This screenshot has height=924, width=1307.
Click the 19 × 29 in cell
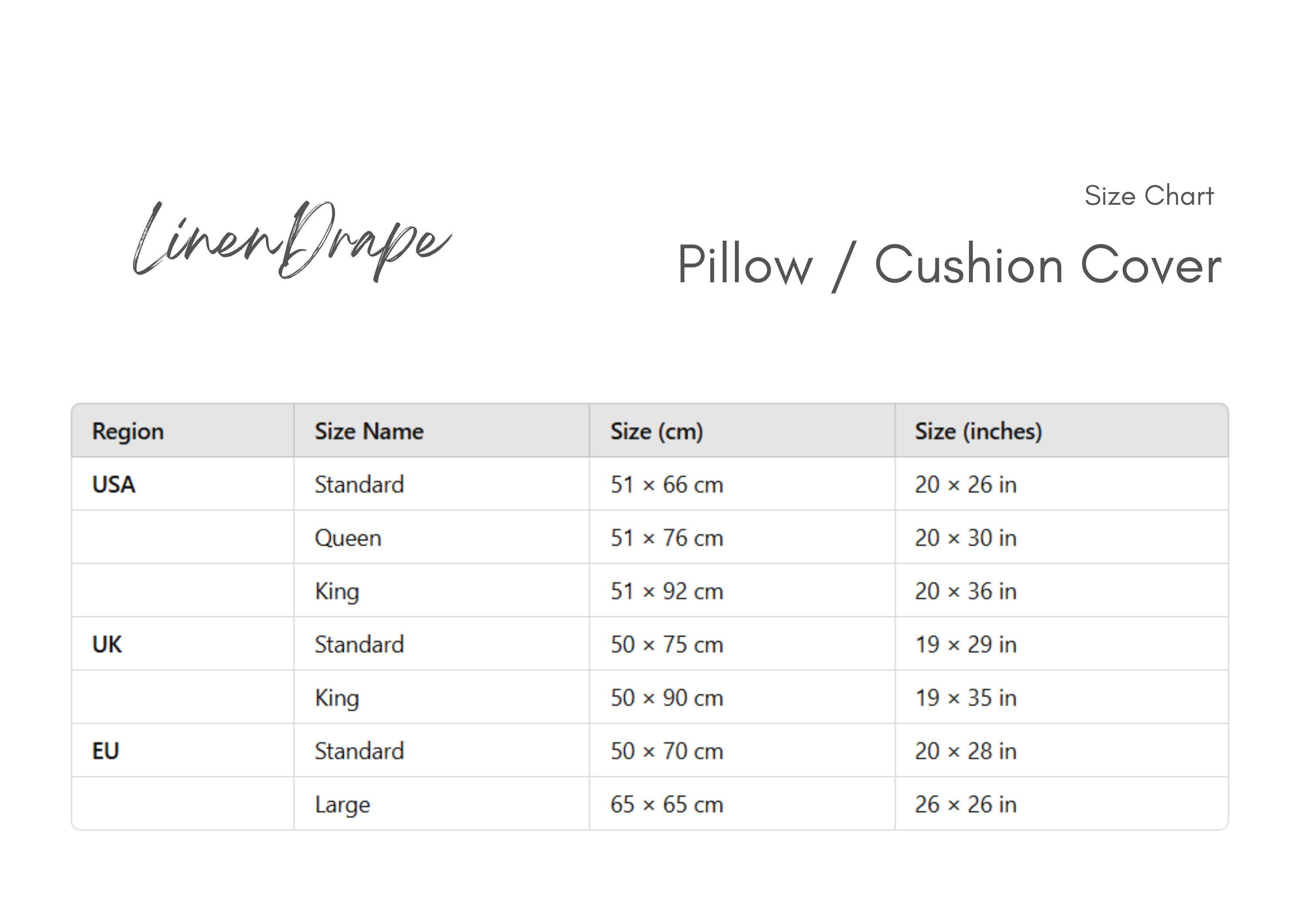(1062, 644)
